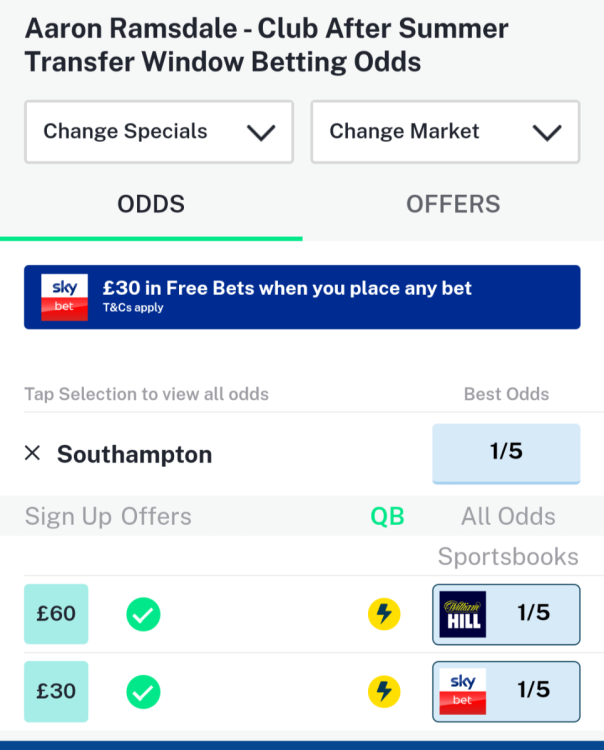Viewport: 604px width, 750px height.
Task: Click green checkmark in £30 offer row
Action: tap(143, 691)
